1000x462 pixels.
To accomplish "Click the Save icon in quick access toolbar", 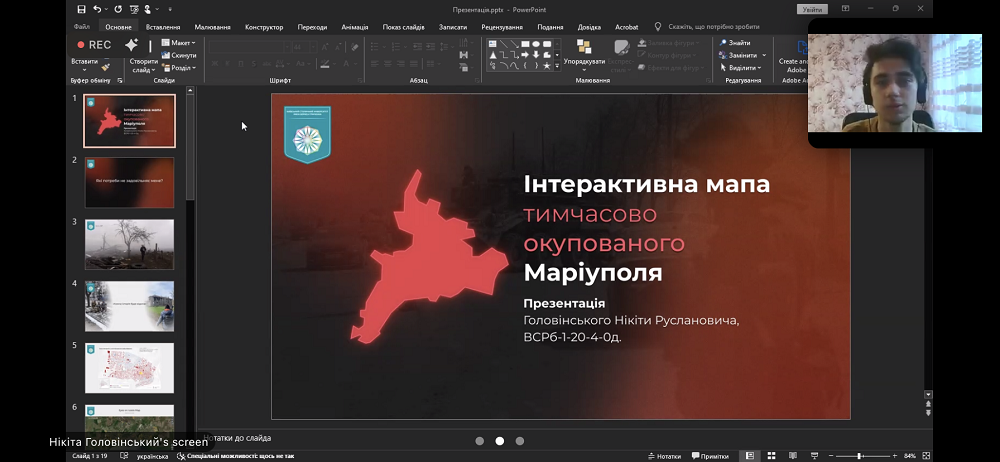I will click(81, 9).
